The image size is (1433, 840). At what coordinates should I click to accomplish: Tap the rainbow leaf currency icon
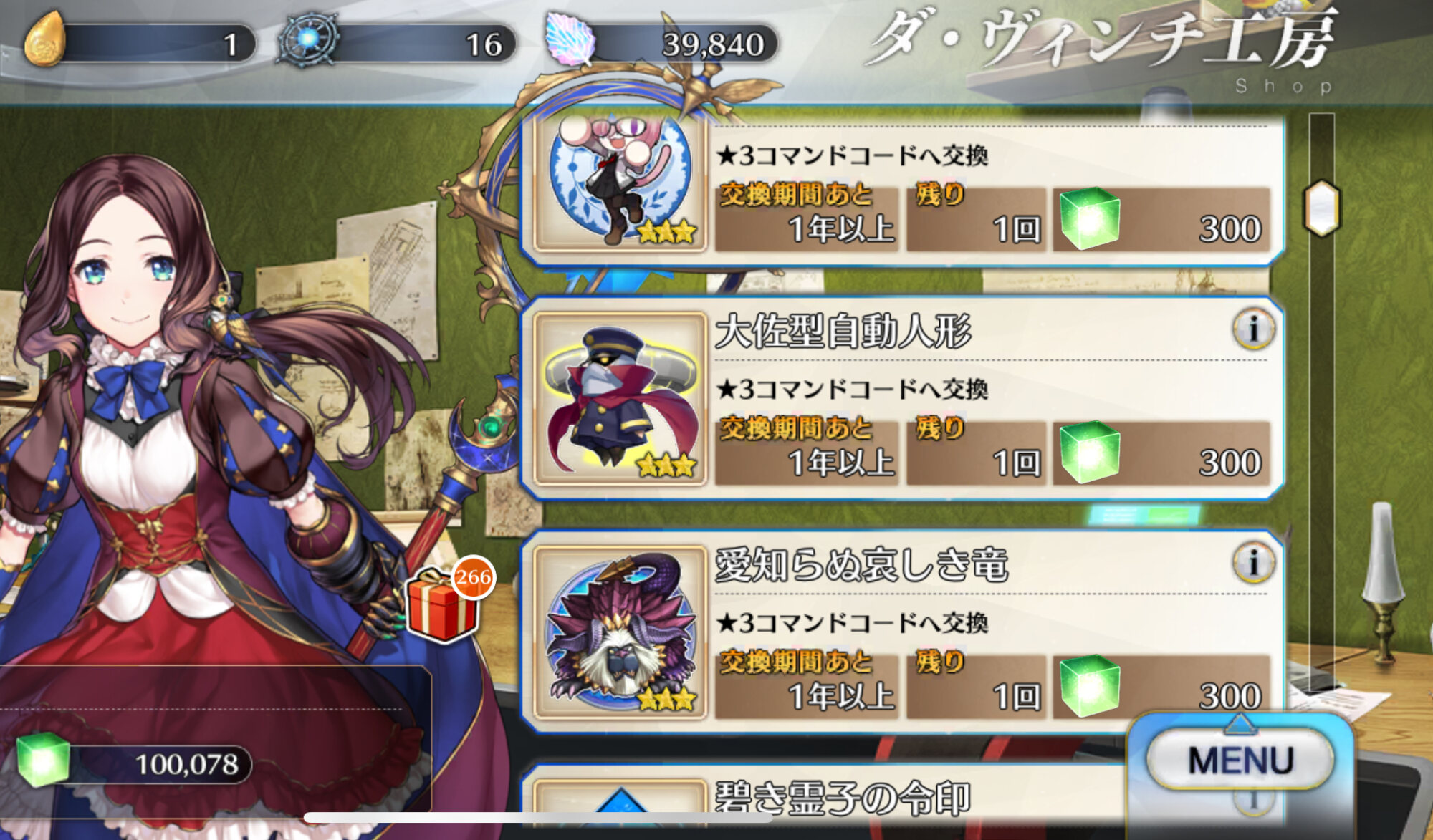pyautogui.click(x=571, y=41)
